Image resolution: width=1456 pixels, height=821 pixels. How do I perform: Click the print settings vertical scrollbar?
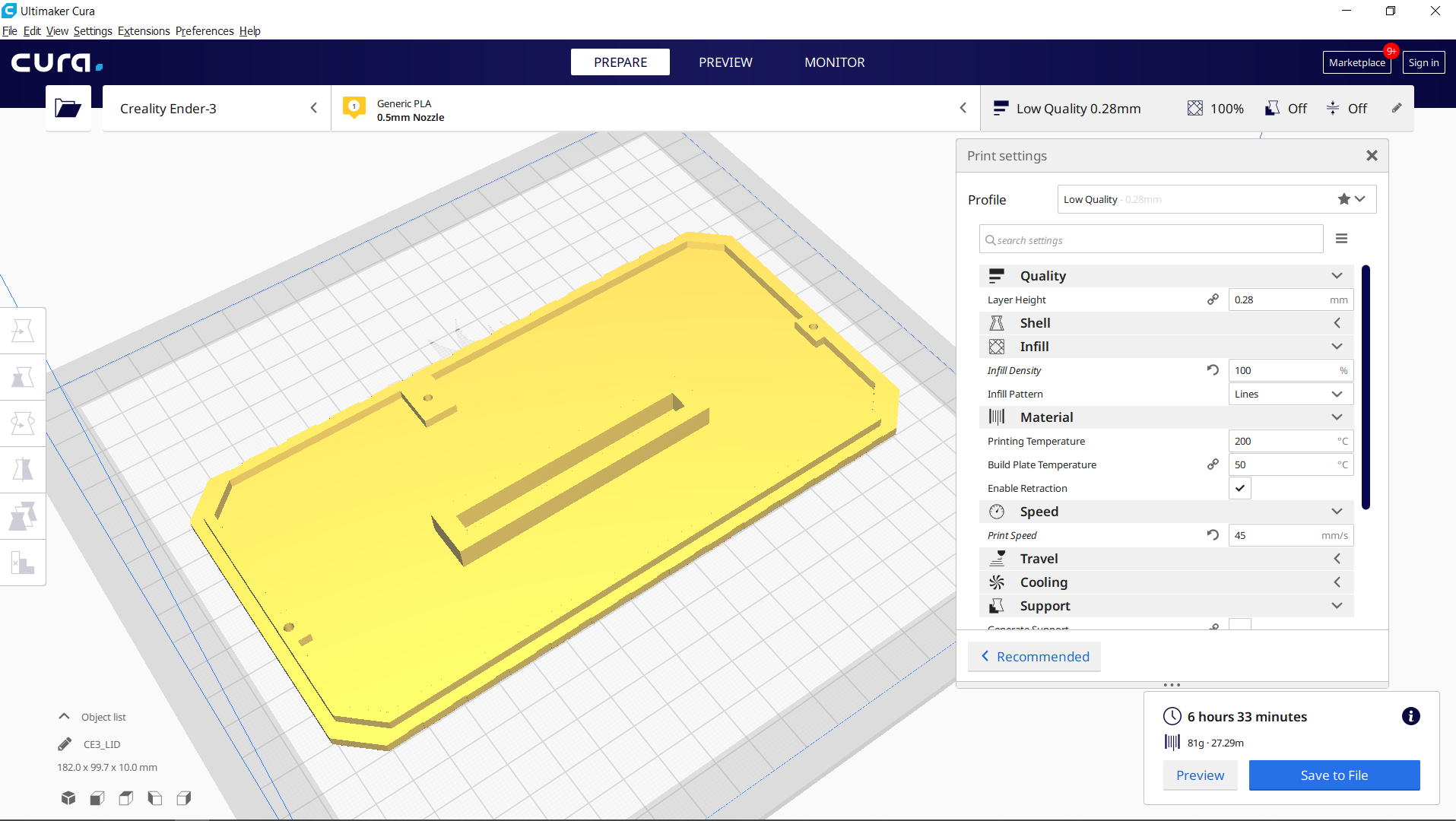(x=1366, y=387)
